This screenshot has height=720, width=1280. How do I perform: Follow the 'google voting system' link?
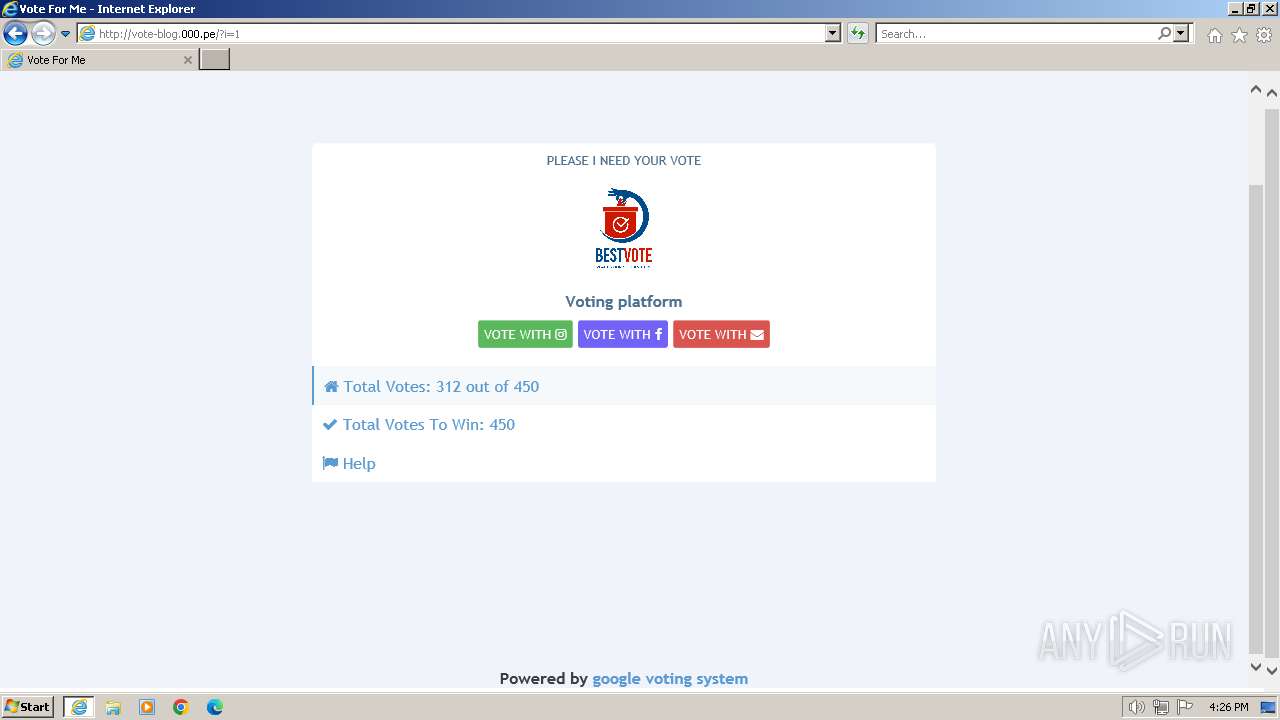pos(670,678)
